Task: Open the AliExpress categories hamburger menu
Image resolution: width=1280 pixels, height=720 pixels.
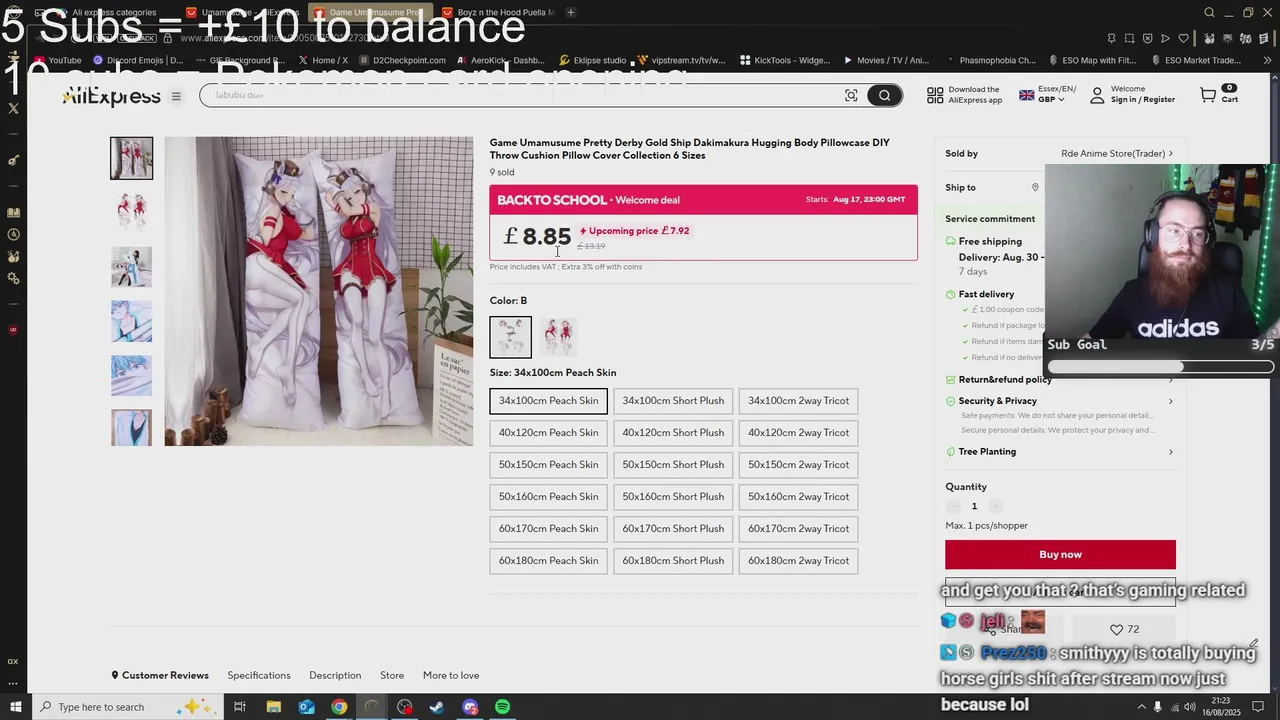Action: tap(176, 96)
